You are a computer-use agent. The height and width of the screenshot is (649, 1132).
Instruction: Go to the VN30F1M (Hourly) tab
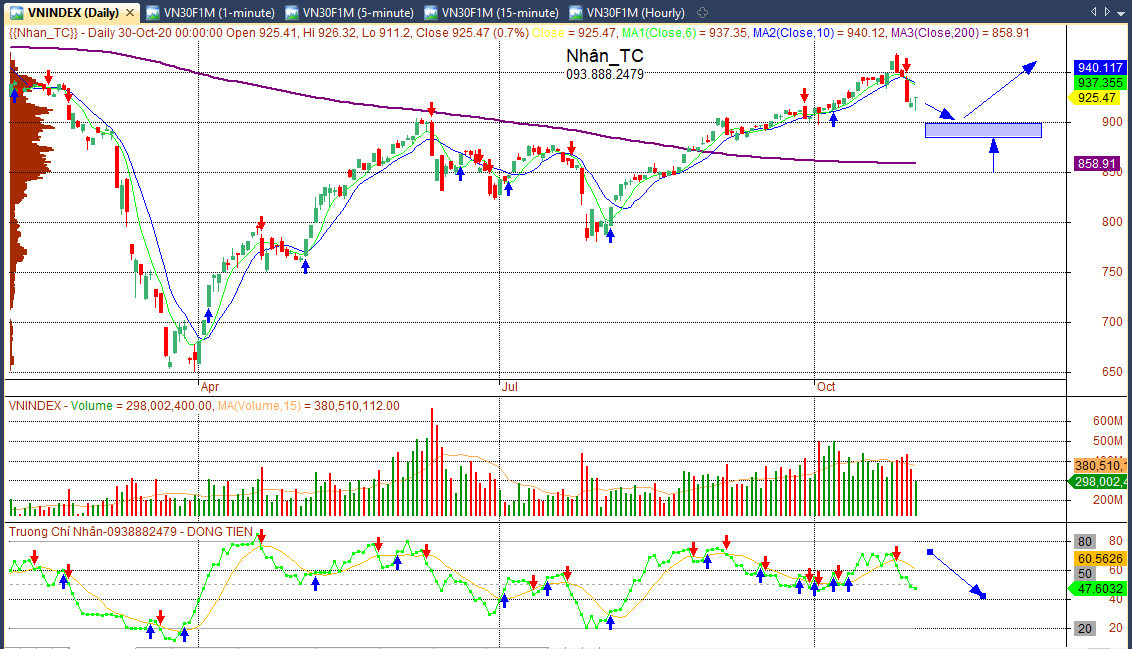[x=627, y=12]
